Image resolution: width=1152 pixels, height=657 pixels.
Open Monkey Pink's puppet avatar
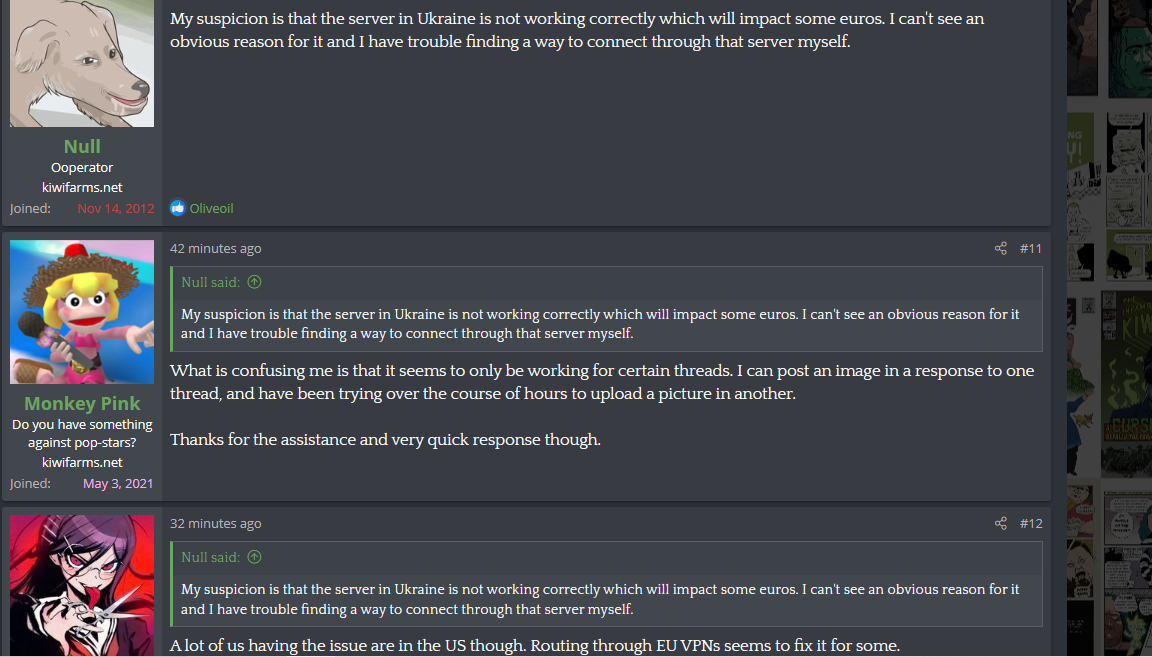[82, 312]
